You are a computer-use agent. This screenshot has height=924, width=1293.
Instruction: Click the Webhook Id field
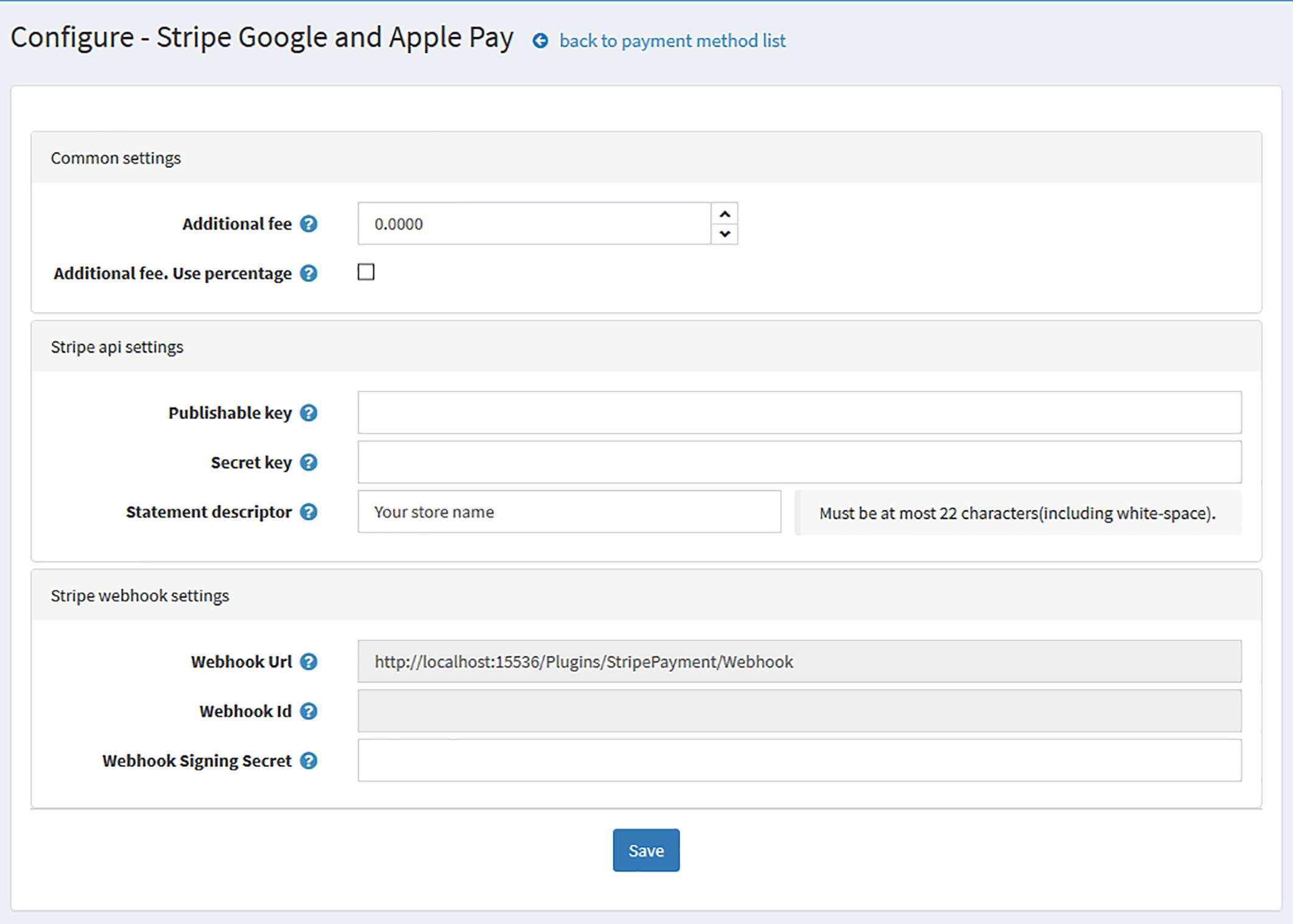(800, 711)
